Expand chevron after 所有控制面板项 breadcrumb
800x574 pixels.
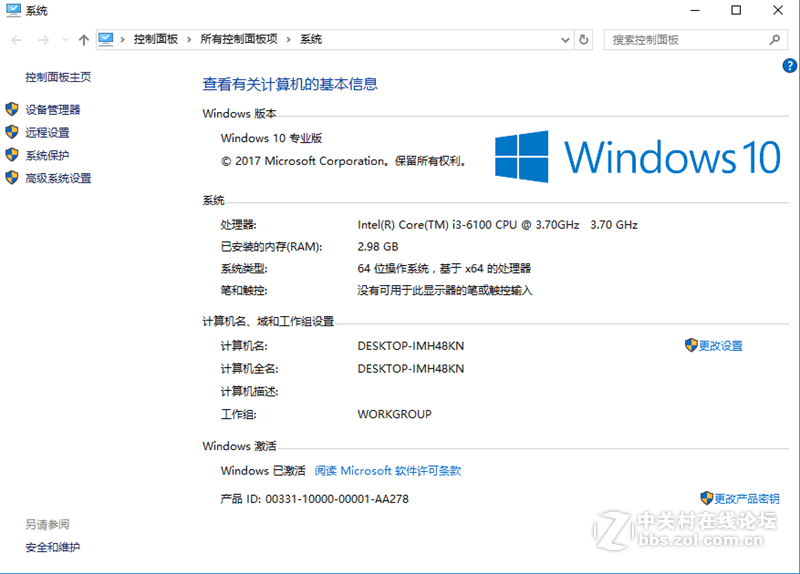[x=288, y=39]
